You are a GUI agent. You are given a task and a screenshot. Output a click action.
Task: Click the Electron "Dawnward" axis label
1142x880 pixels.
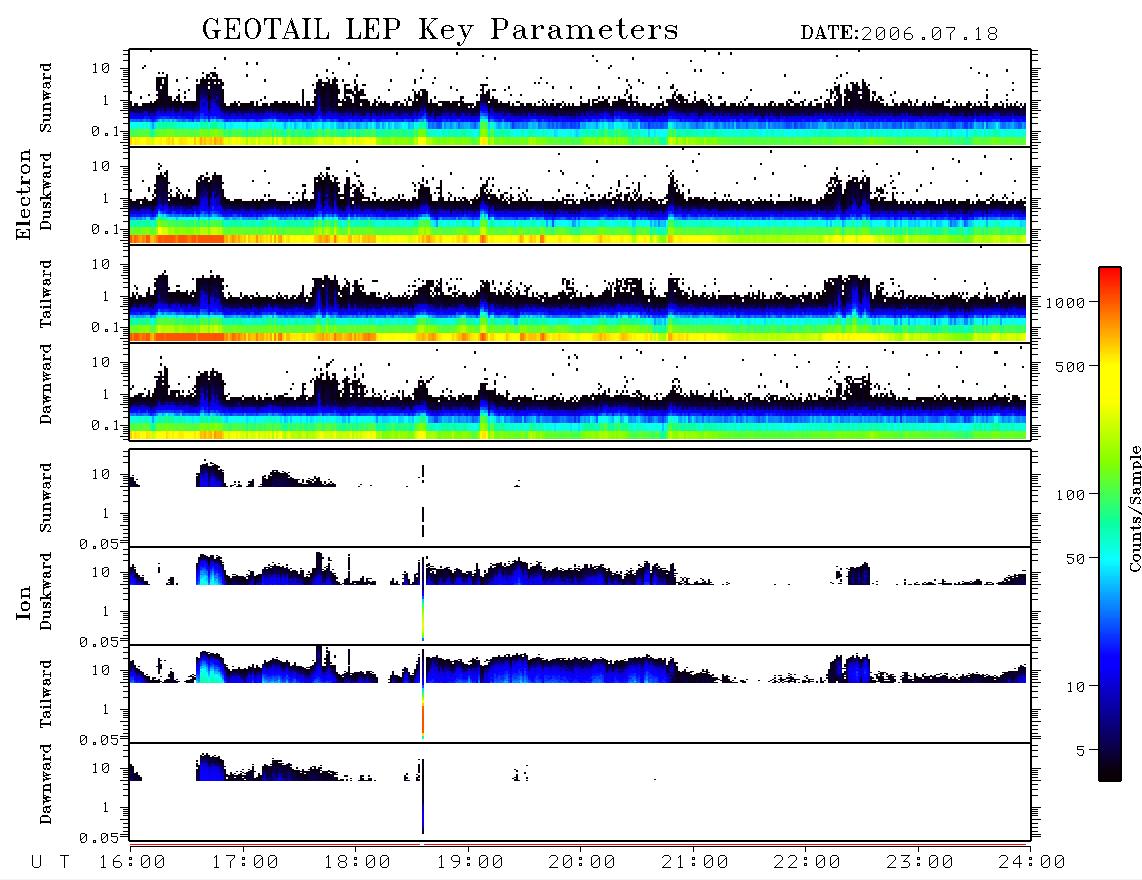coord(46,384)
